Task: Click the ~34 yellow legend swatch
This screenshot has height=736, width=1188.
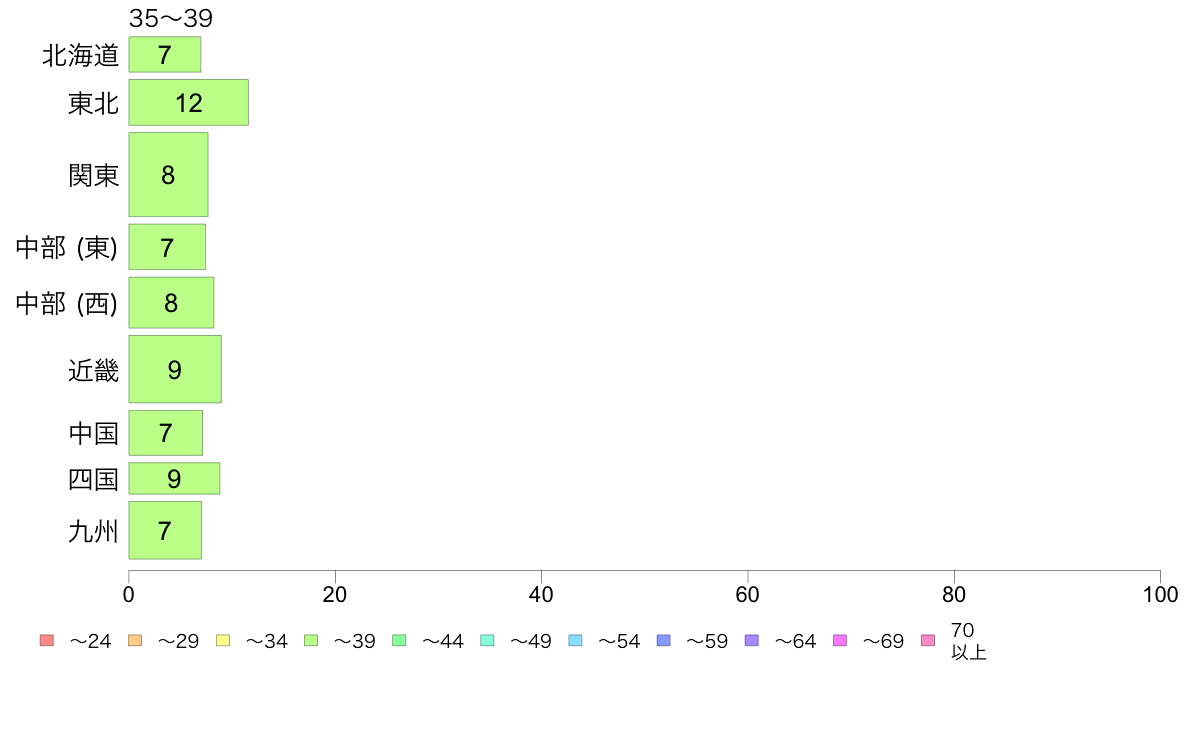Action: pos(223,640)
